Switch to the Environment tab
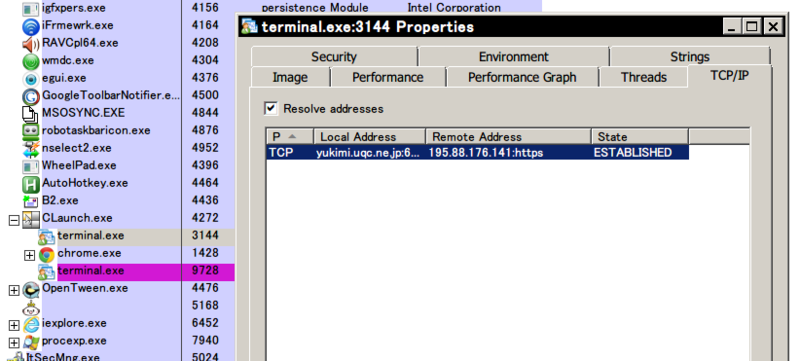Viewport: 800px width, 361px height. coord(513,56)
